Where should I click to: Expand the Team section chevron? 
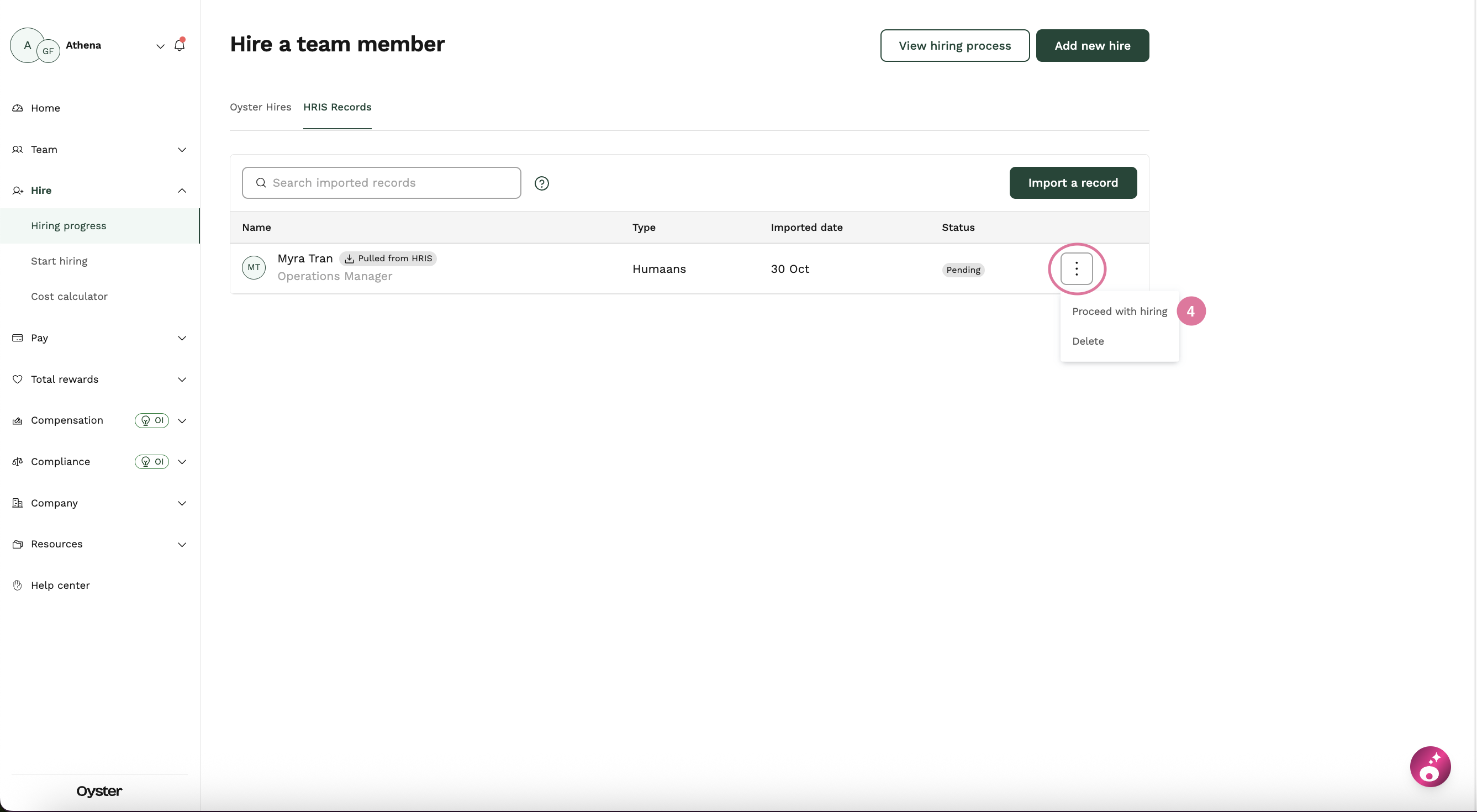[x=182, y=150]
